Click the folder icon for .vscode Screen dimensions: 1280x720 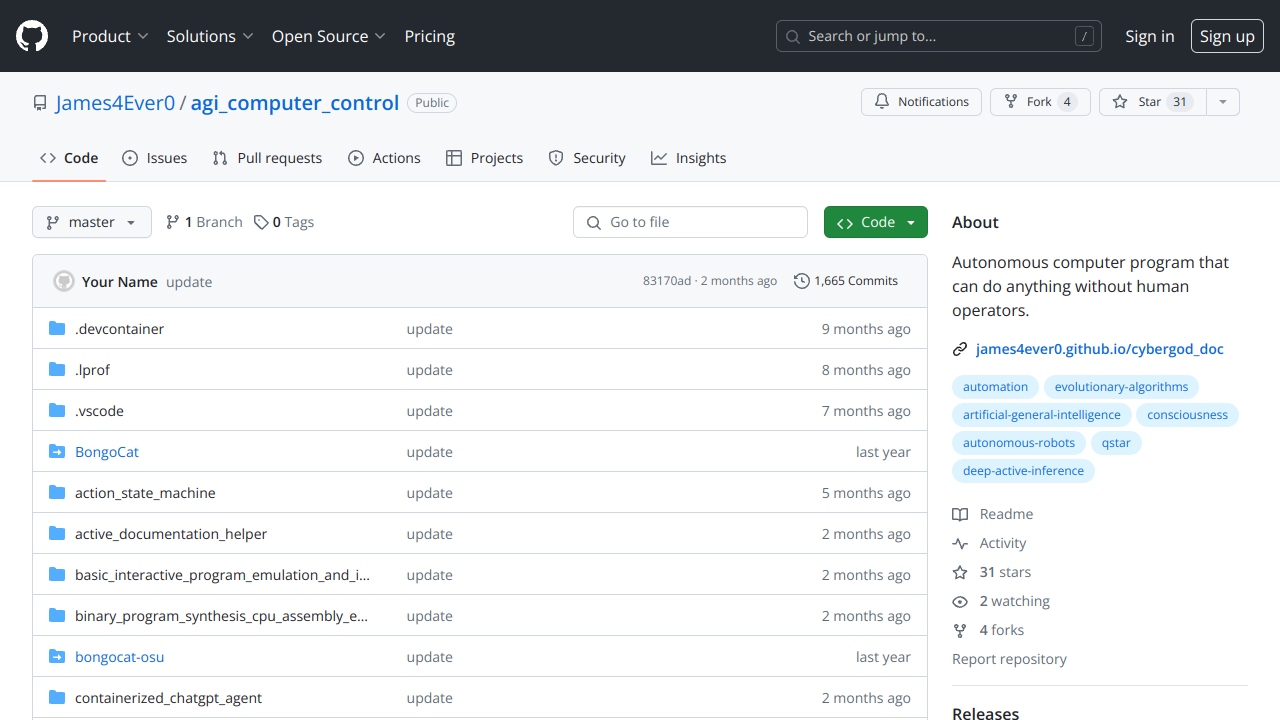point(57,410)
